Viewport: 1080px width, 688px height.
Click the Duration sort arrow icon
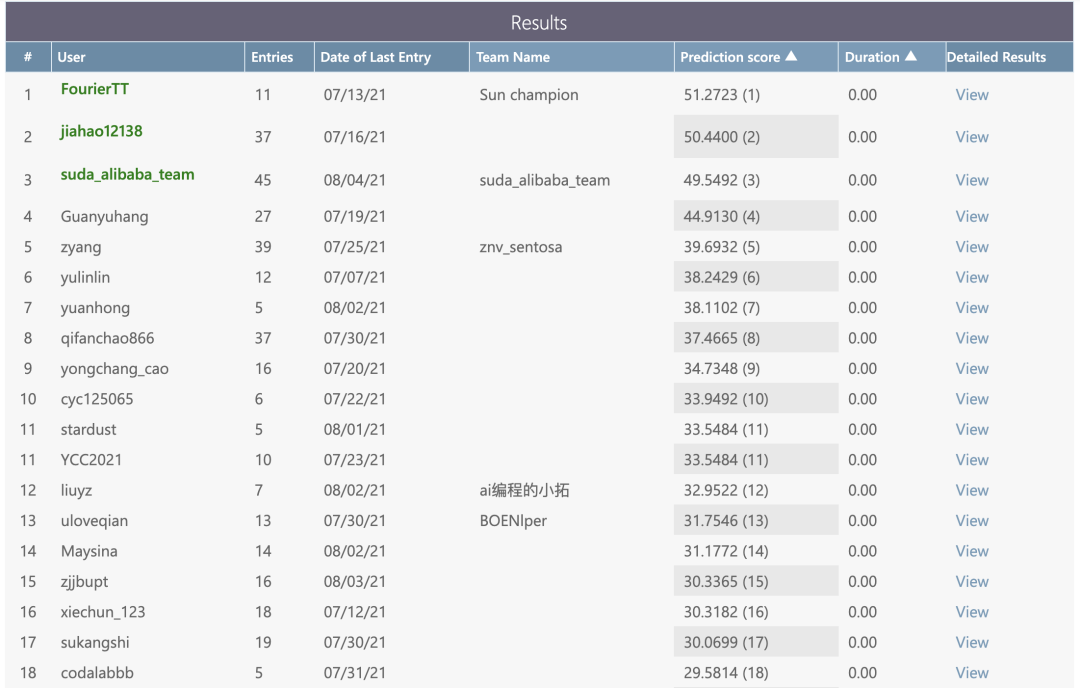click(x=910, y=57)
